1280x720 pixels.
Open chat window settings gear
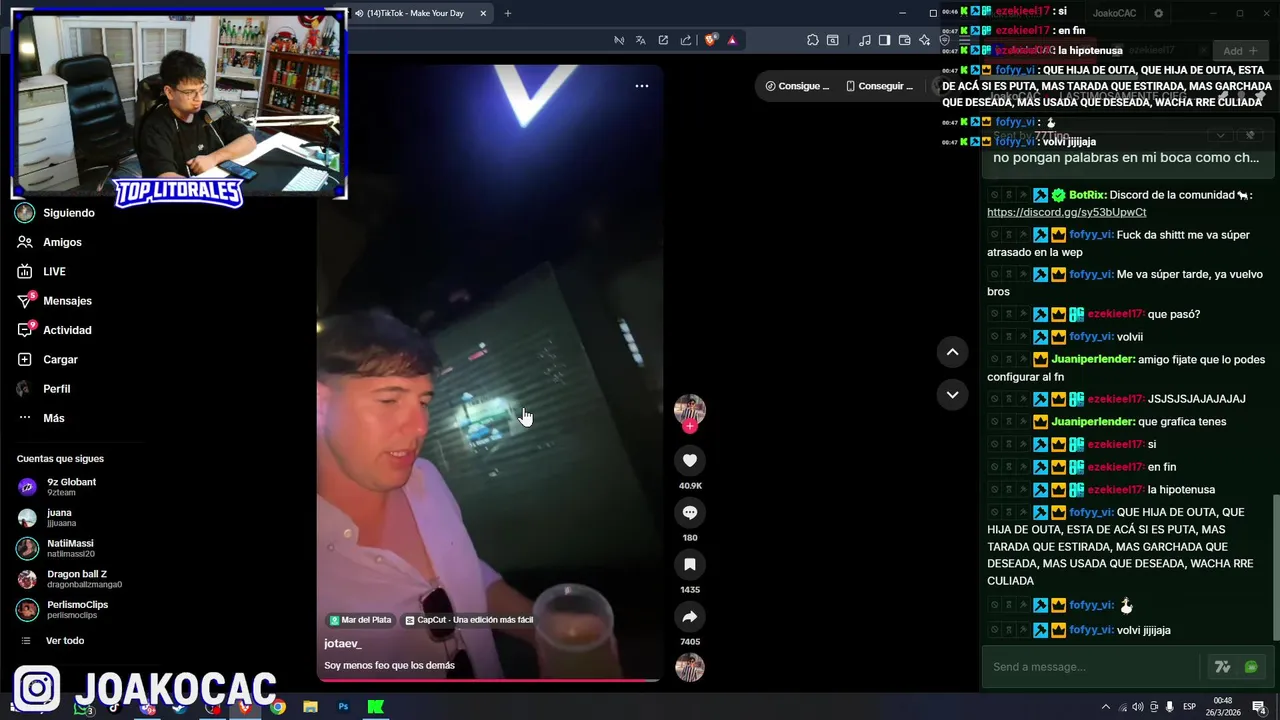[1158, 13]
